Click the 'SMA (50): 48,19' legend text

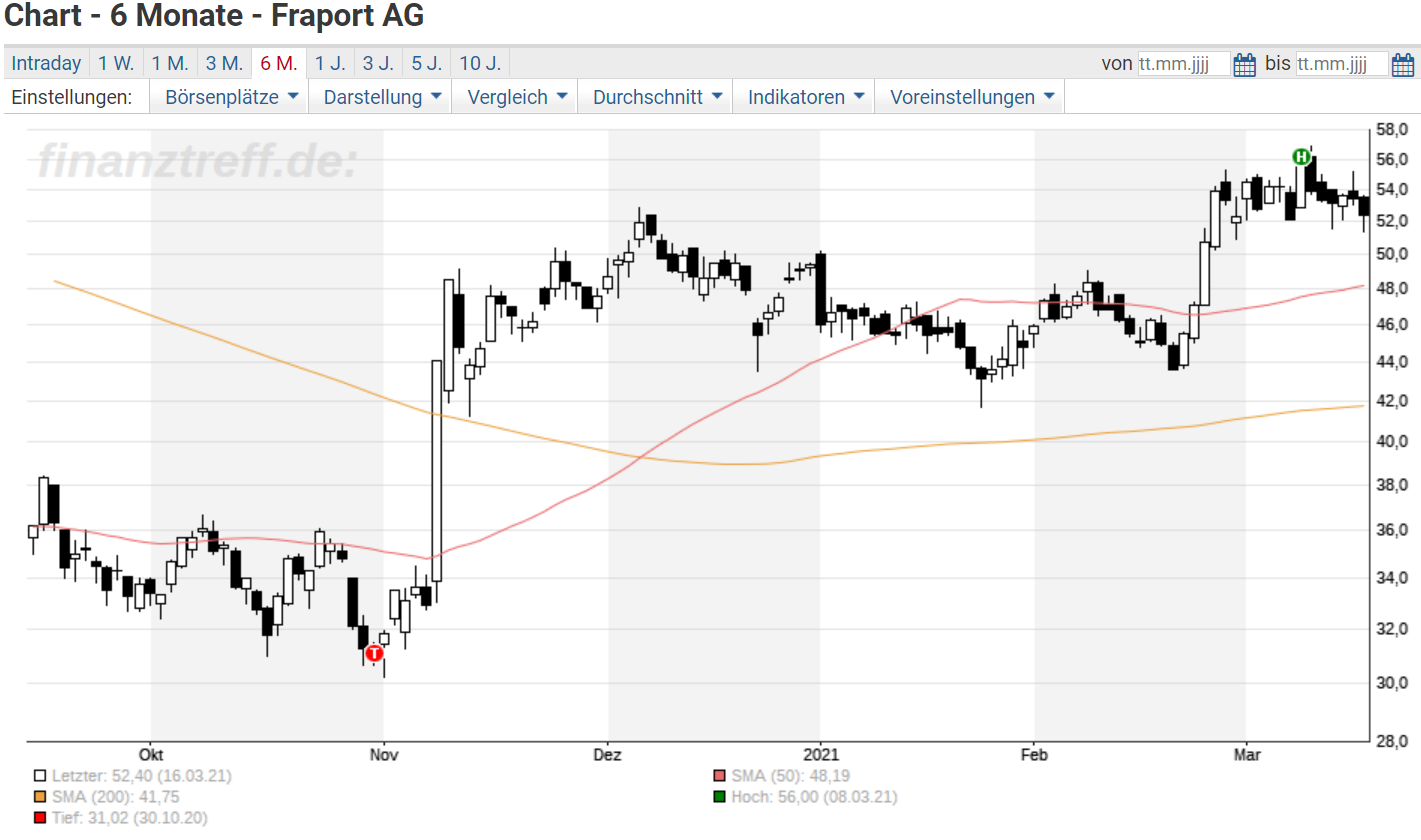click(790, 775)
